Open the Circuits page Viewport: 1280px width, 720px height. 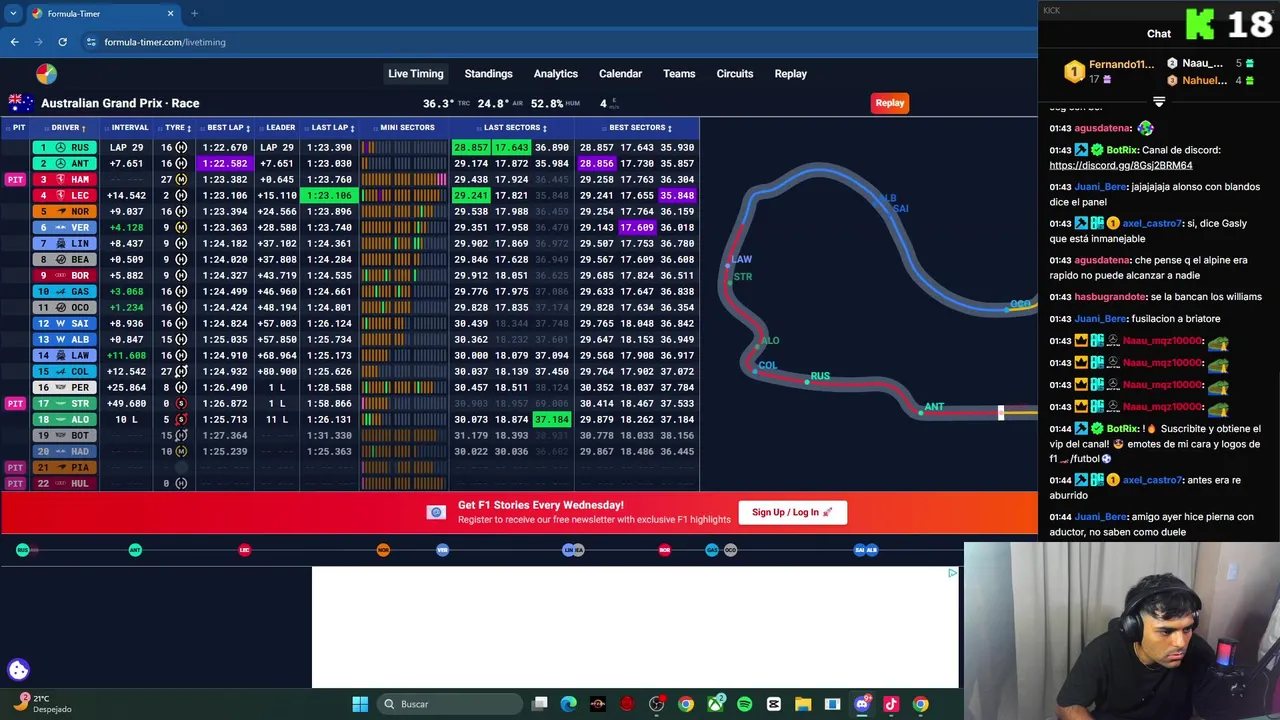click(x=734, y=74)
